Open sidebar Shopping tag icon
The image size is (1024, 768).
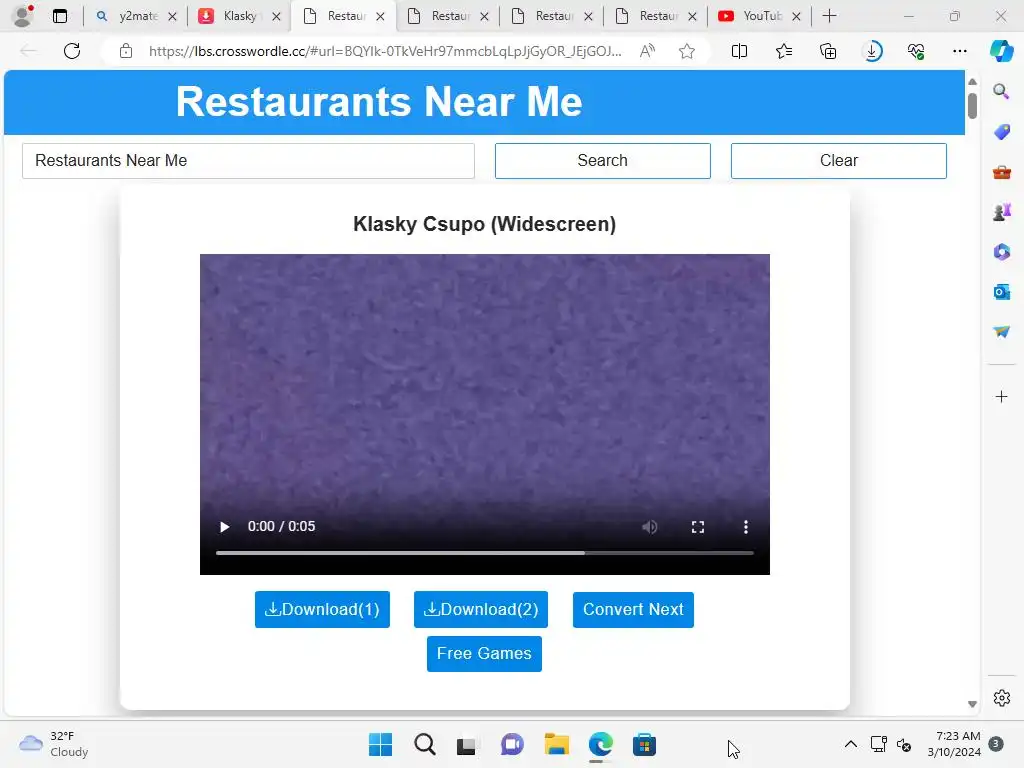click(x=1001, y=132)
